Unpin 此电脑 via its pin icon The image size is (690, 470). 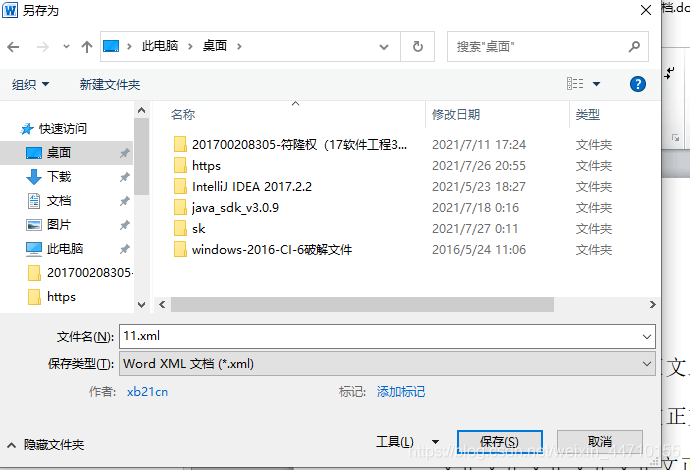[x=125, y=249]
